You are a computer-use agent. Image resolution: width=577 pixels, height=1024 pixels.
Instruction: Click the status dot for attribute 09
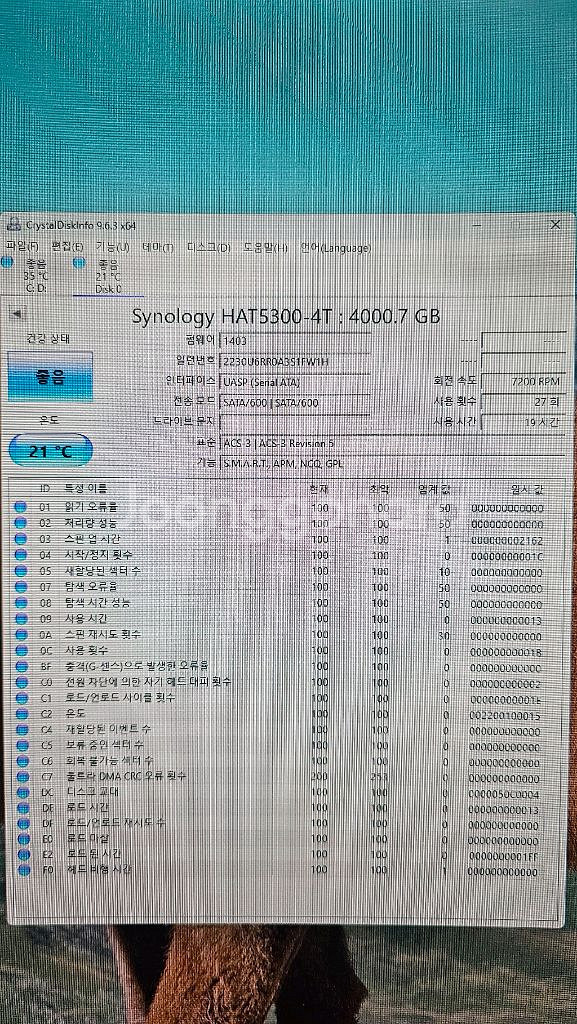(21, 618)
